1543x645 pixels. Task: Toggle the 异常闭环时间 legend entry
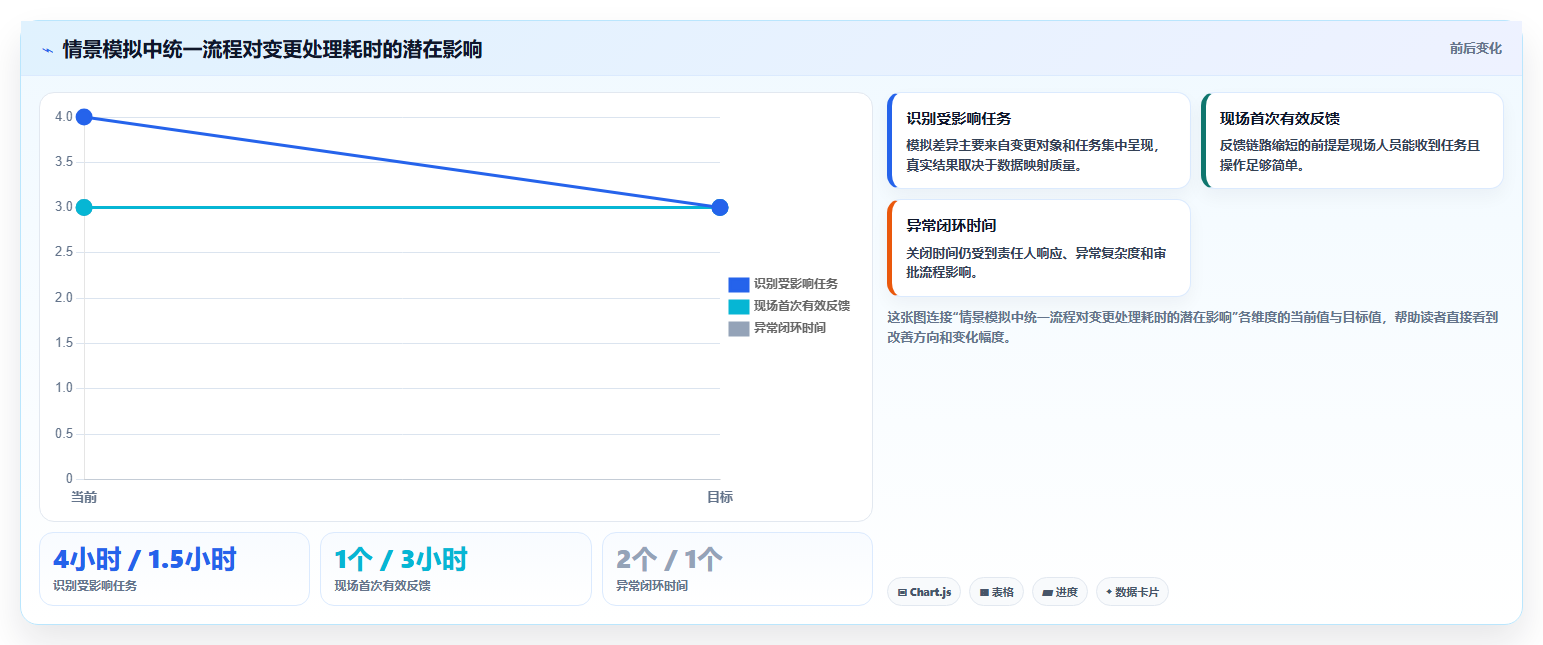coord(777,328)
